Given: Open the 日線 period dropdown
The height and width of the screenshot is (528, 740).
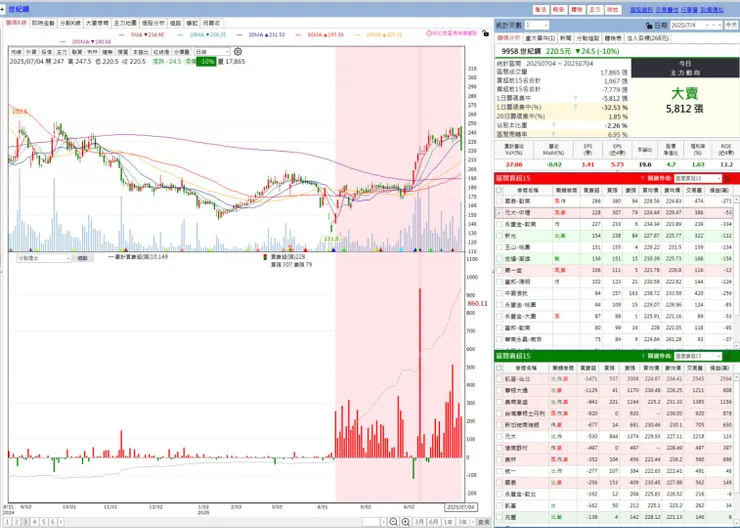Looking at the screenshot, I should coord(212,52).
